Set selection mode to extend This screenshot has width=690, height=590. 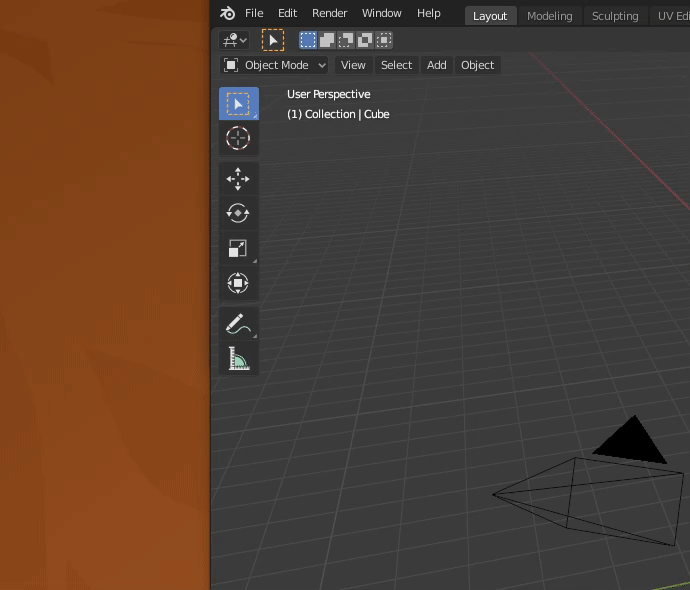[x=327, y=40]
